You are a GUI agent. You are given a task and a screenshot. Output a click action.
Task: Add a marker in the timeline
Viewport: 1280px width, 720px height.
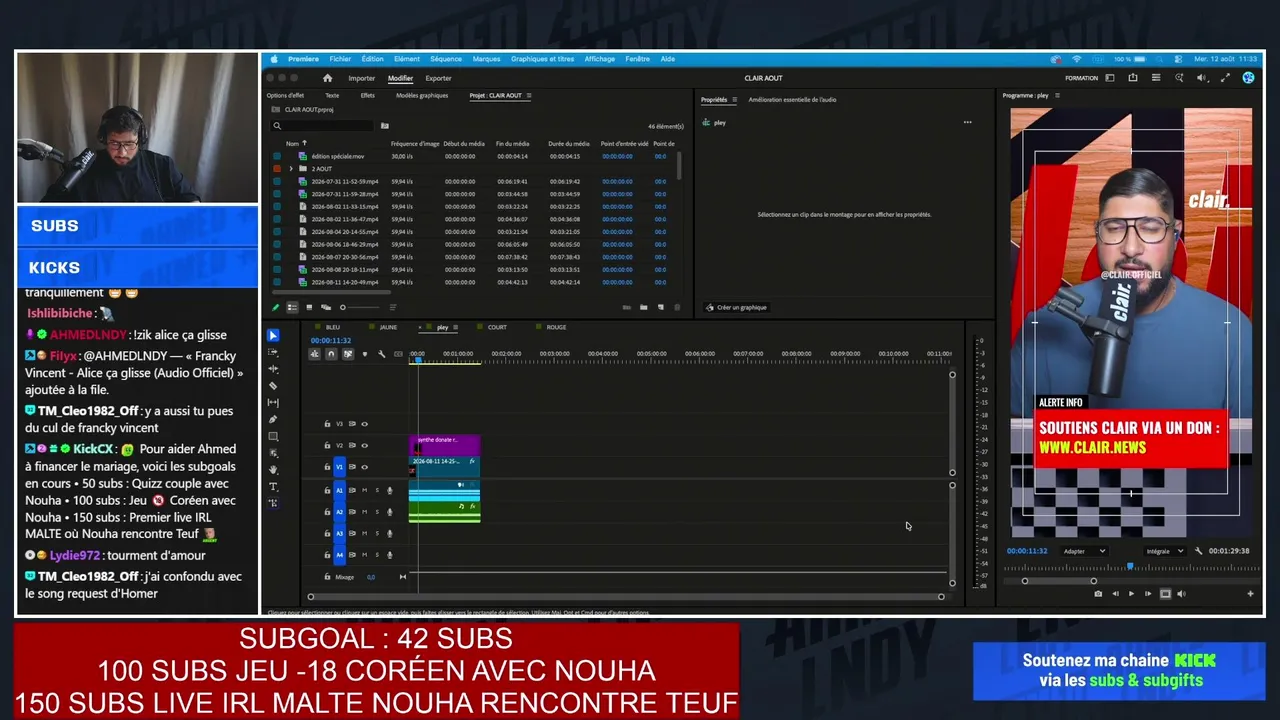click(364, 354)
